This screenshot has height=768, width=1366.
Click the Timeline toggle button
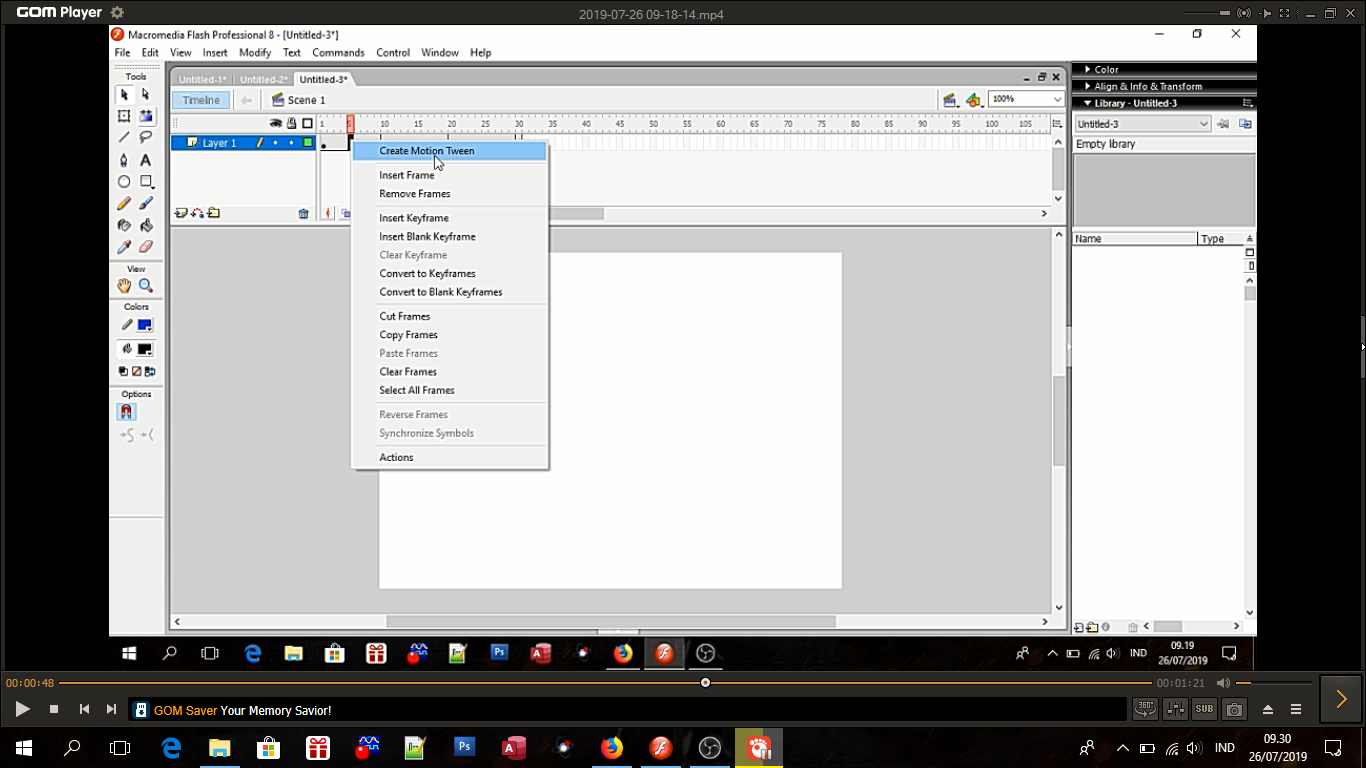201,100
